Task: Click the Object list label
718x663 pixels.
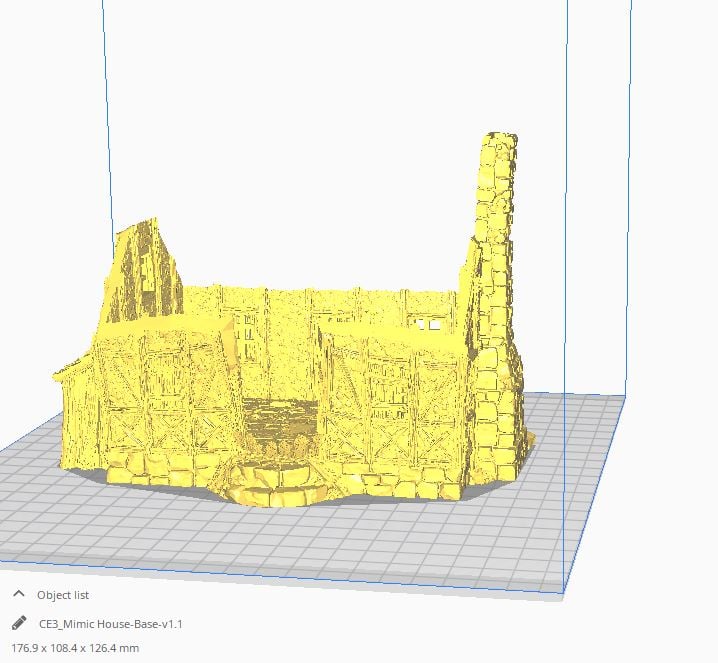Action: [63, 595]
